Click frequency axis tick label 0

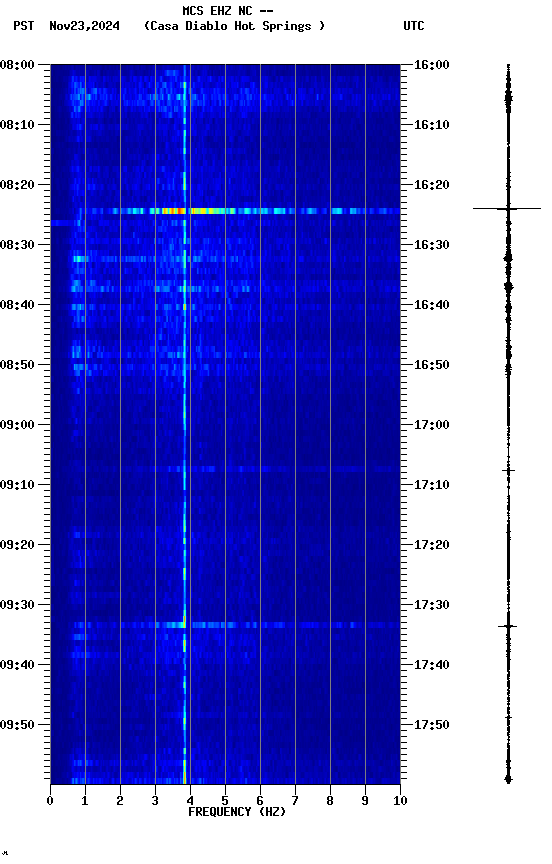coord(50,801)
